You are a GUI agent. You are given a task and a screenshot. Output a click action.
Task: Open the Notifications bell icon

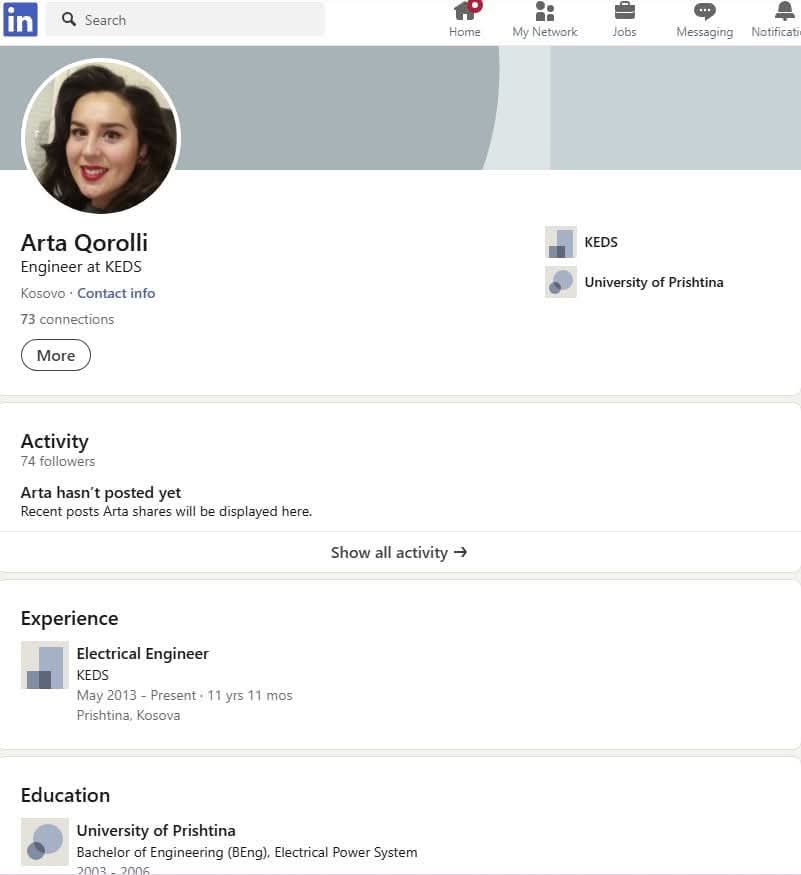pyautogui.click(x=784, y=12)
